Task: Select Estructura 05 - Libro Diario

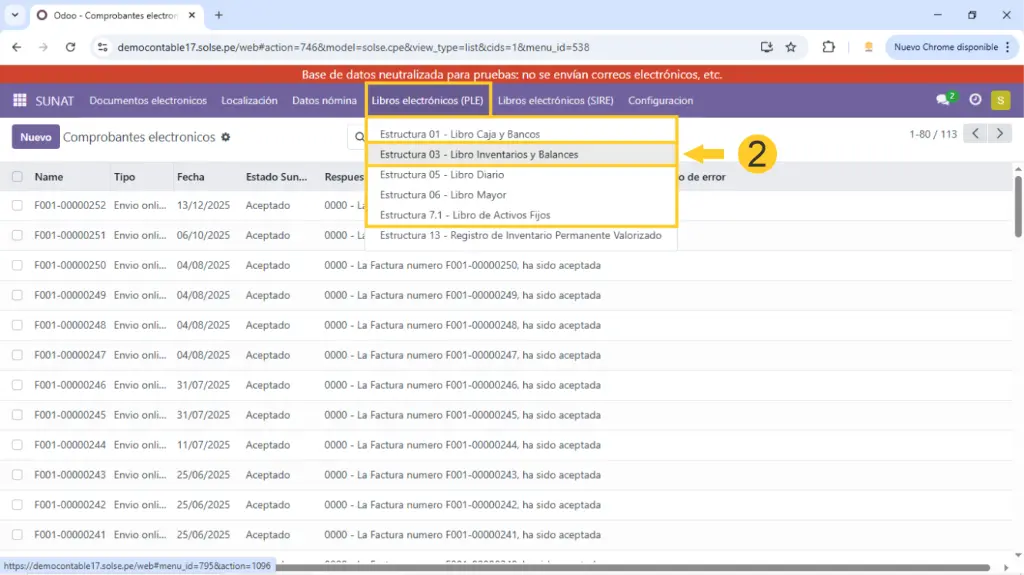Action: (x=442, y=175)
